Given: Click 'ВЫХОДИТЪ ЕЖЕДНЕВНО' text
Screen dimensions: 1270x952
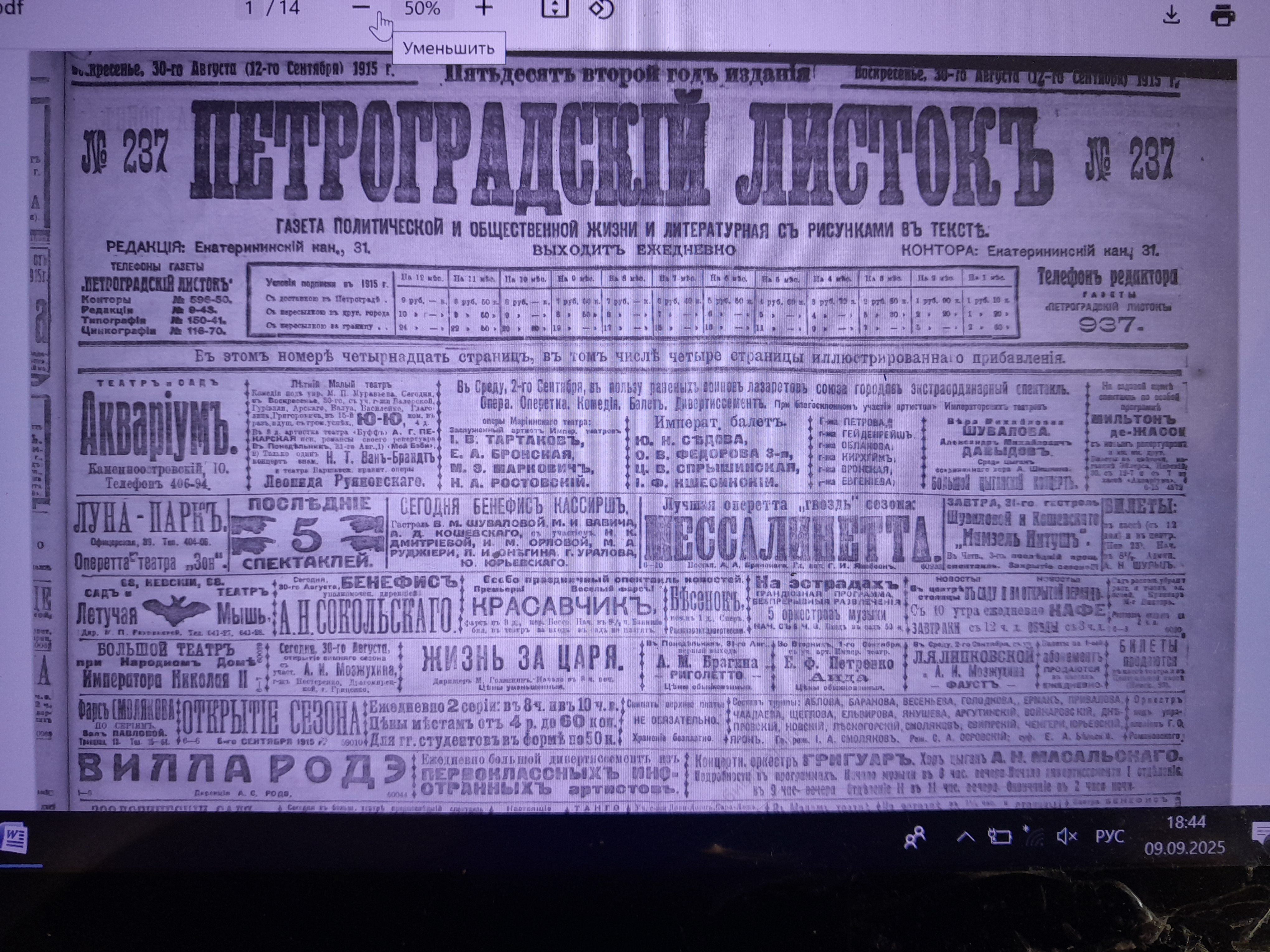Looking at the screenshot, I should pyautogui.click(x=634, y=250).
